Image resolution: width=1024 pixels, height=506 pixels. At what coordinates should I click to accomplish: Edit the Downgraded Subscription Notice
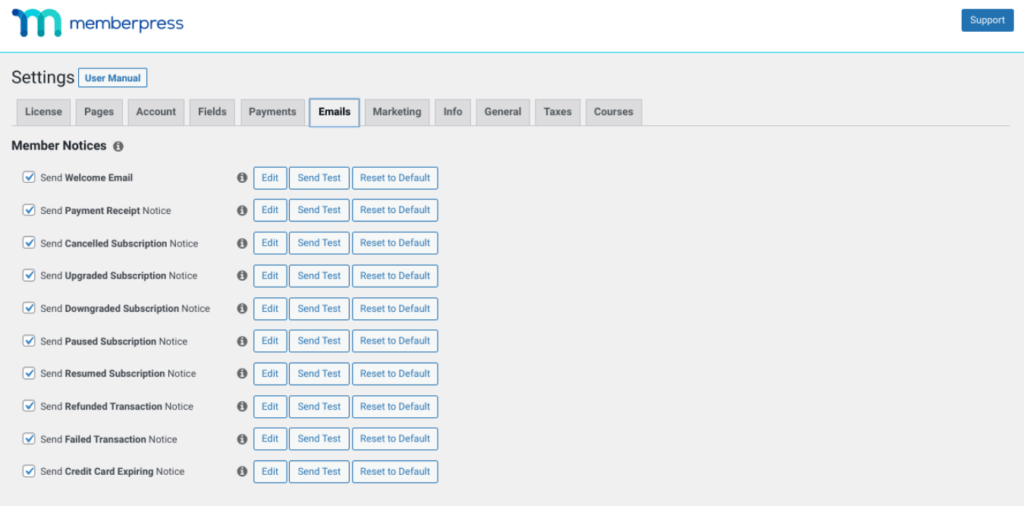click(x=270, y=308)
